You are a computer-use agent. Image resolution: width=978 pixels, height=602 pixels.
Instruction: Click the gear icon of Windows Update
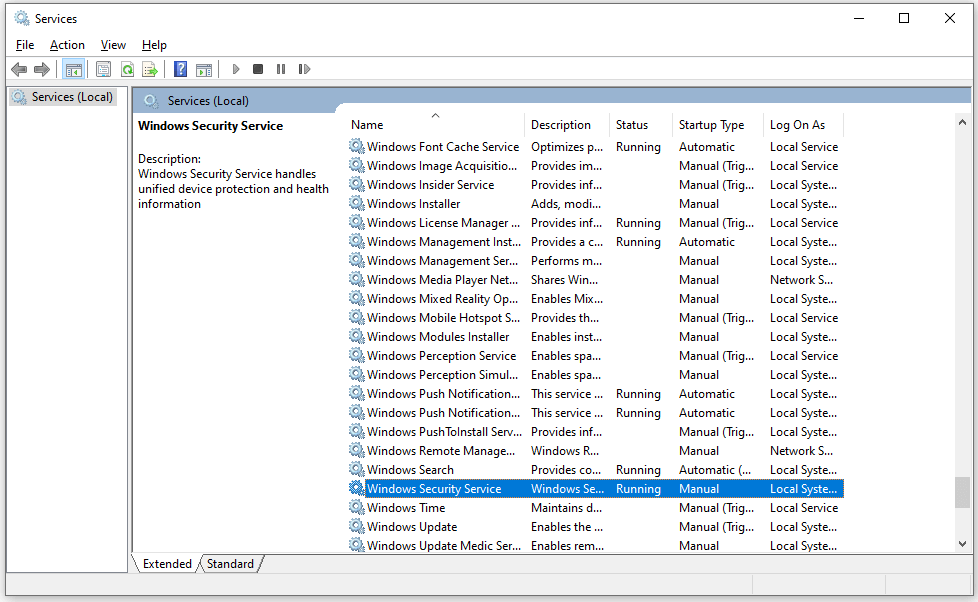[357, 527]
